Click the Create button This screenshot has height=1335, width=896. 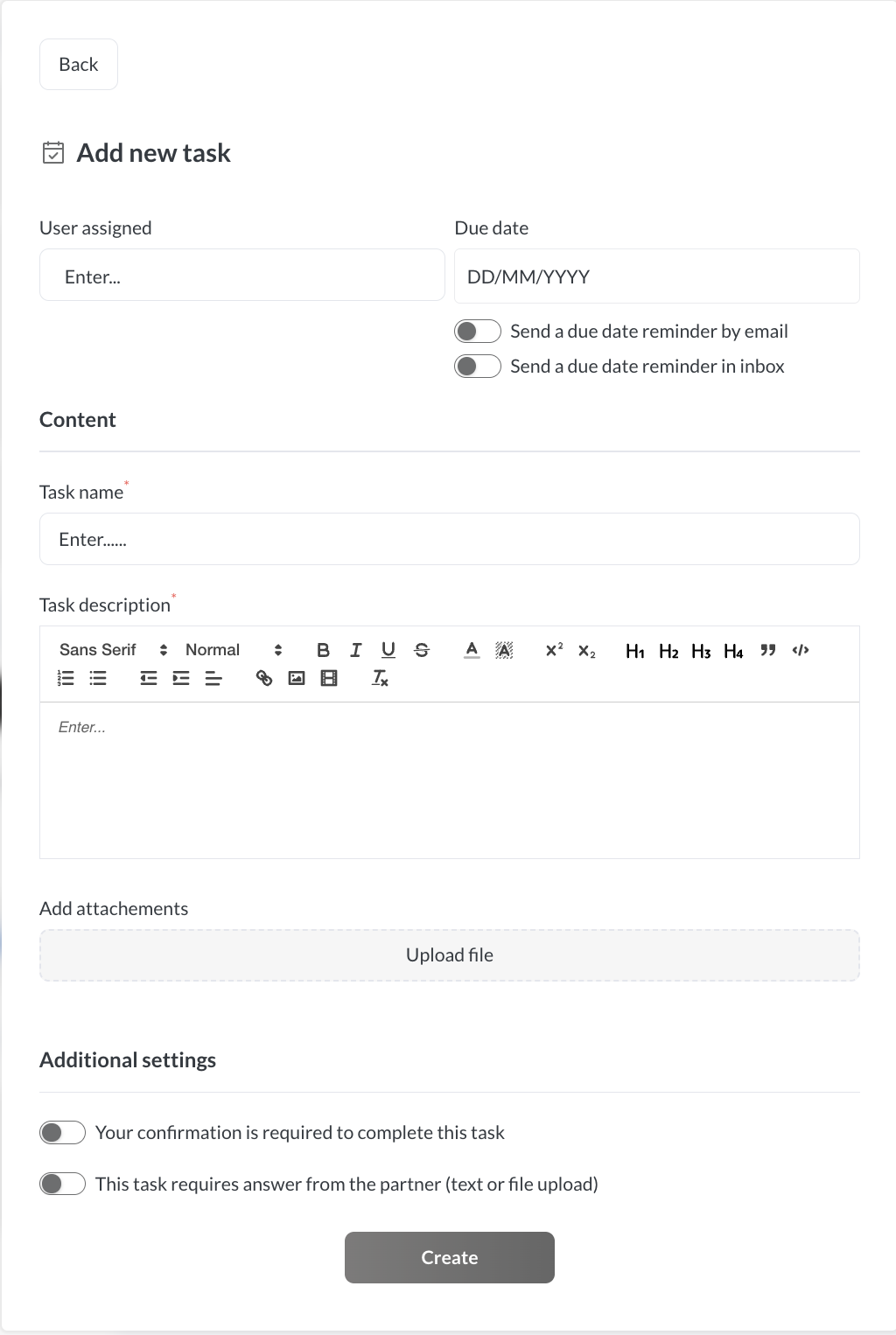450,1257
